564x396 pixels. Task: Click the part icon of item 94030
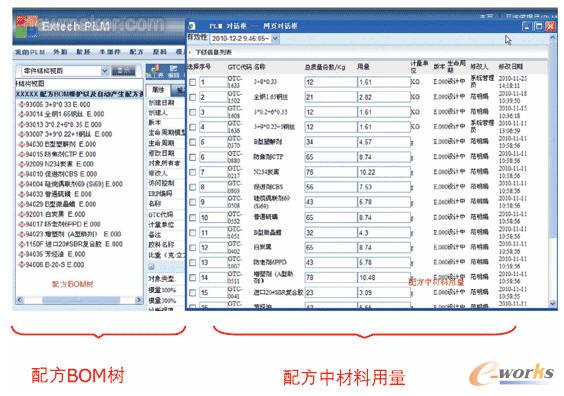coord(22,144)
